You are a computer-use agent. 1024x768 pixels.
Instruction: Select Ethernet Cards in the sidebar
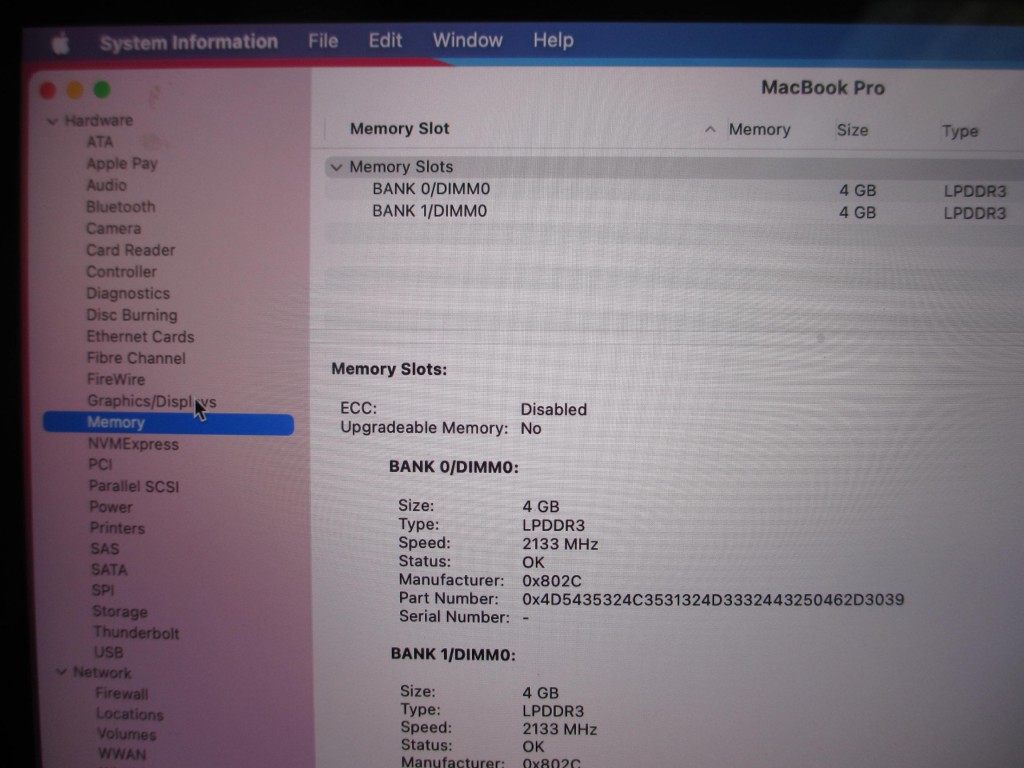click(x=140, y=337)
